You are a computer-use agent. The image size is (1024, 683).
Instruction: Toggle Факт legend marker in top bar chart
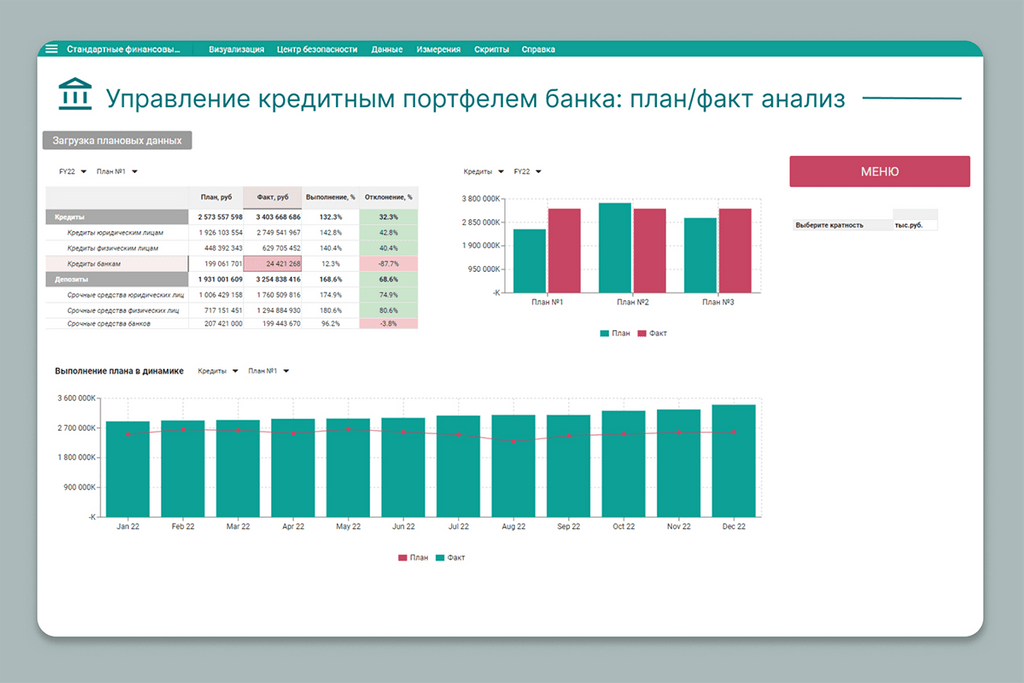pyautogui.click(x=642, y=333)
